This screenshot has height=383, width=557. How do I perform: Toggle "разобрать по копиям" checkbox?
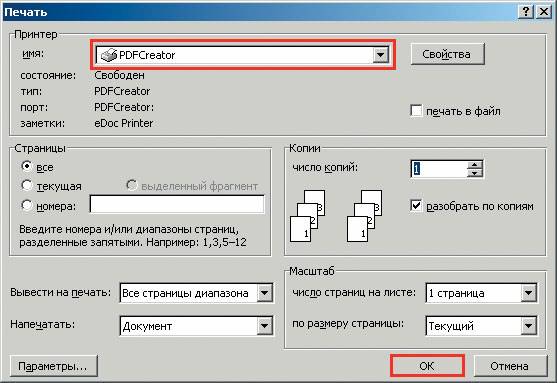coord(416,205)
